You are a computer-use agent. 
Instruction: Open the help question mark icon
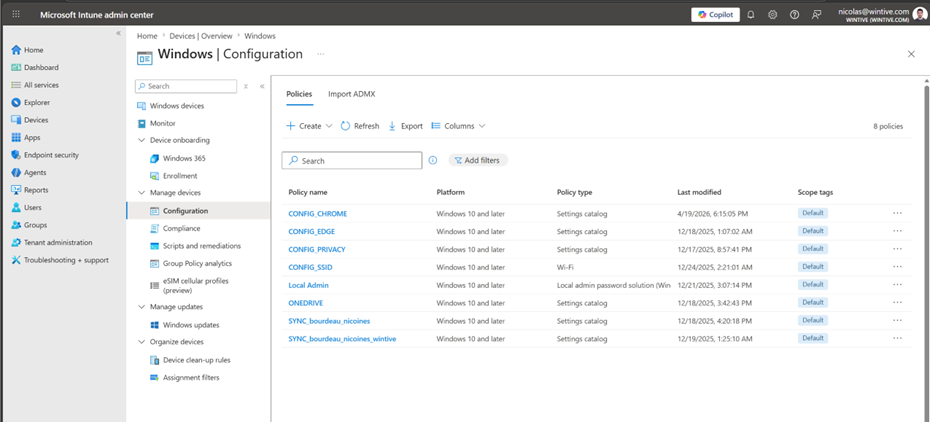(x=794, y=15)
